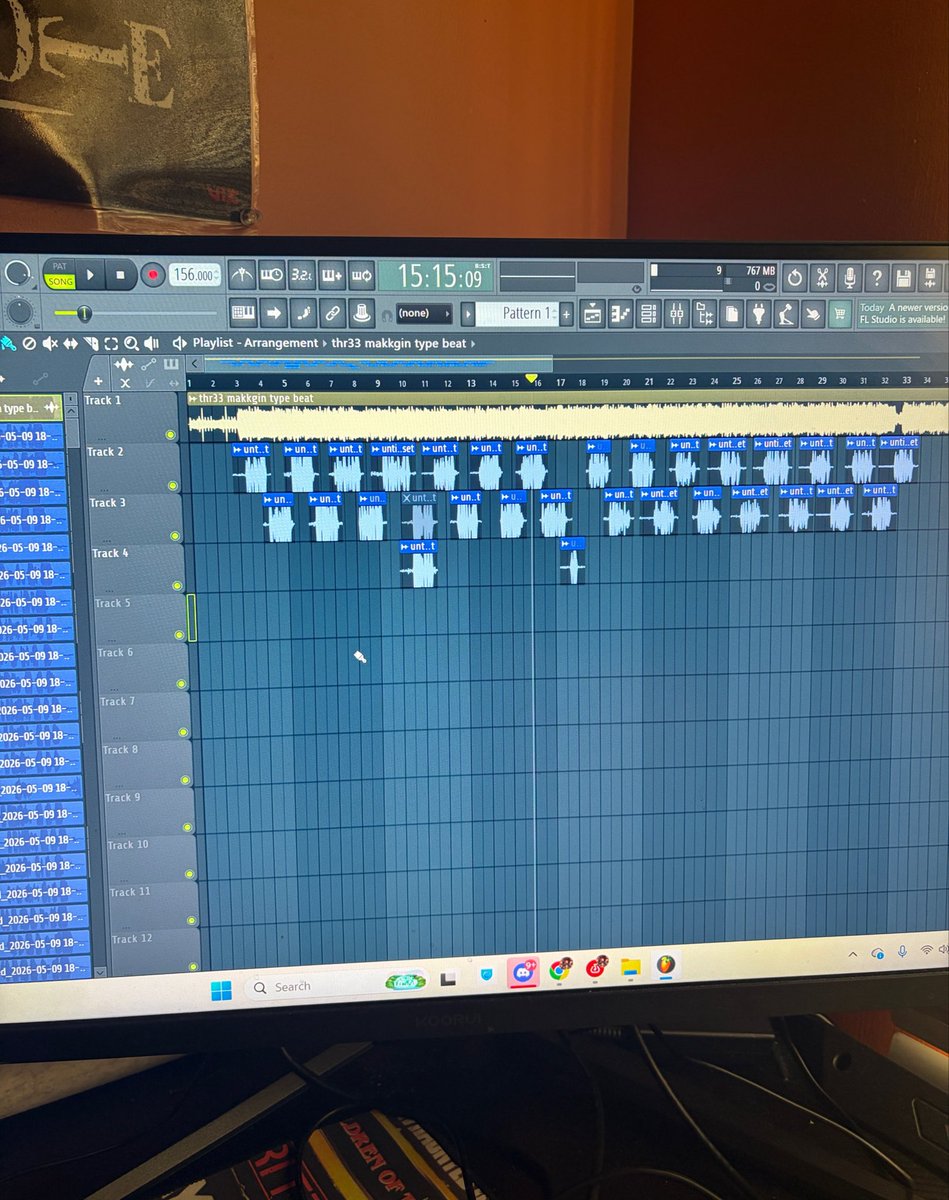Screen dimensions: 949x1200
Task: Toggle loop recording icon
Action: tap(361, 275)
